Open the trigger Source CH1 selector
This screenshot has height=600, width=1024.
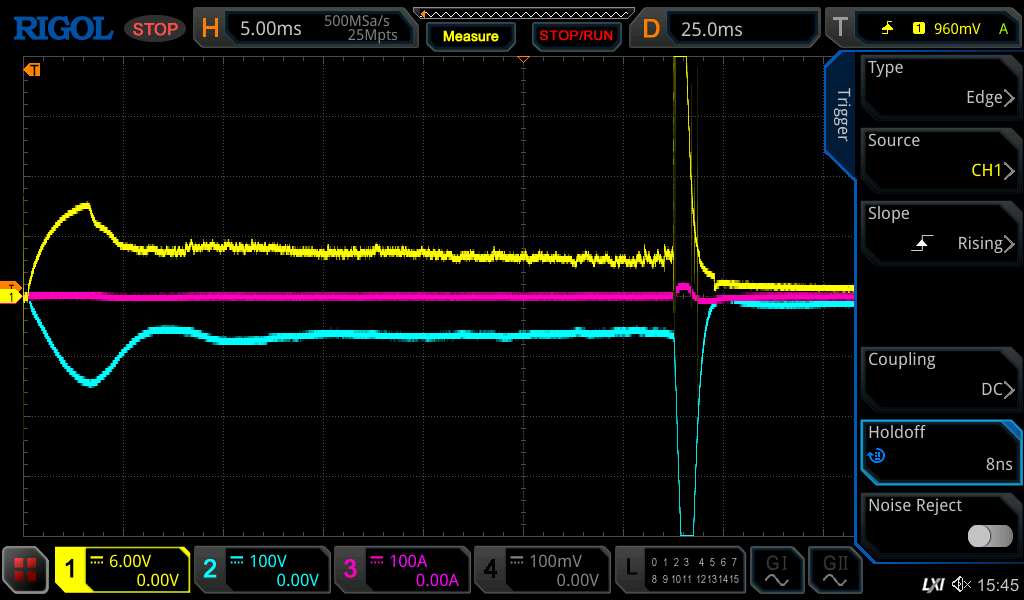pyautogui.click(x=939, y=157)
